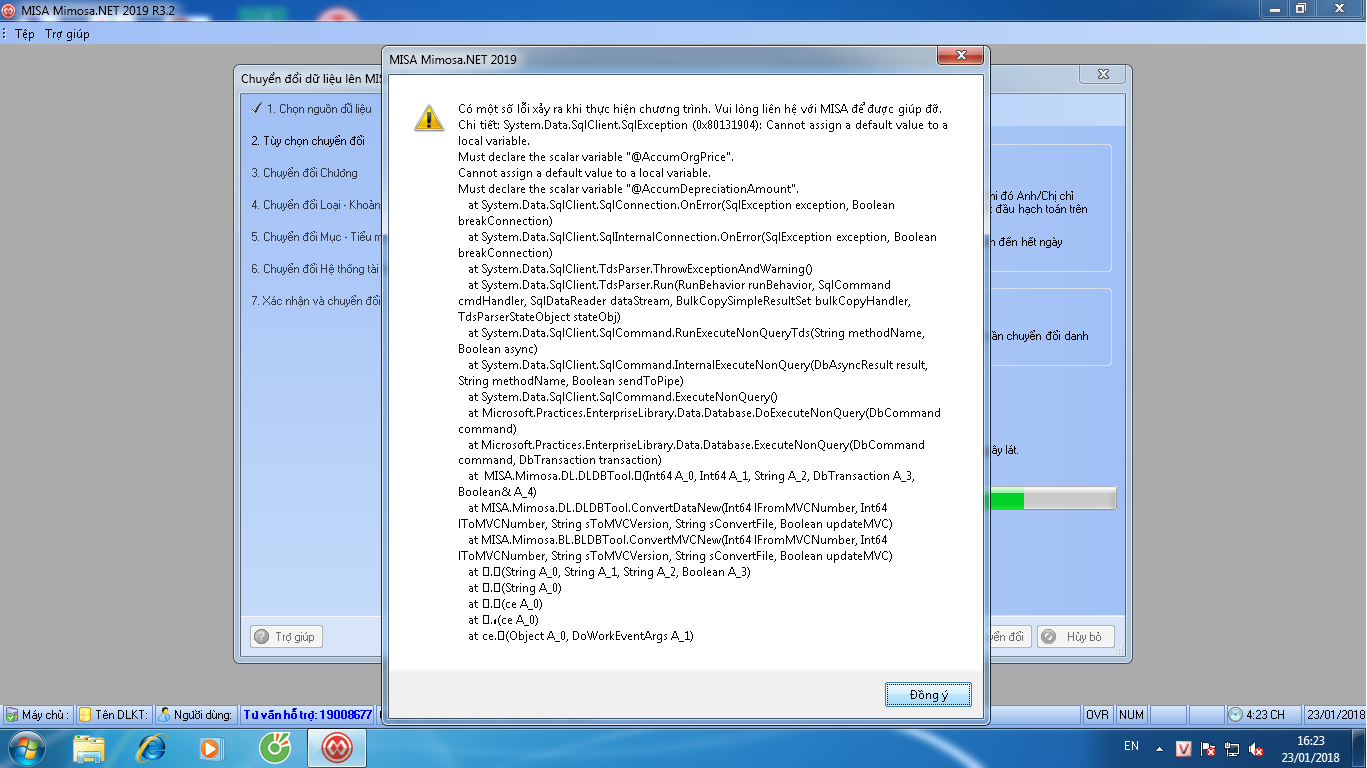The height and width of the screenshot is (768, 1367).
Task: Click the Người dùng user icon in status bar
Action: click(164, 715)
